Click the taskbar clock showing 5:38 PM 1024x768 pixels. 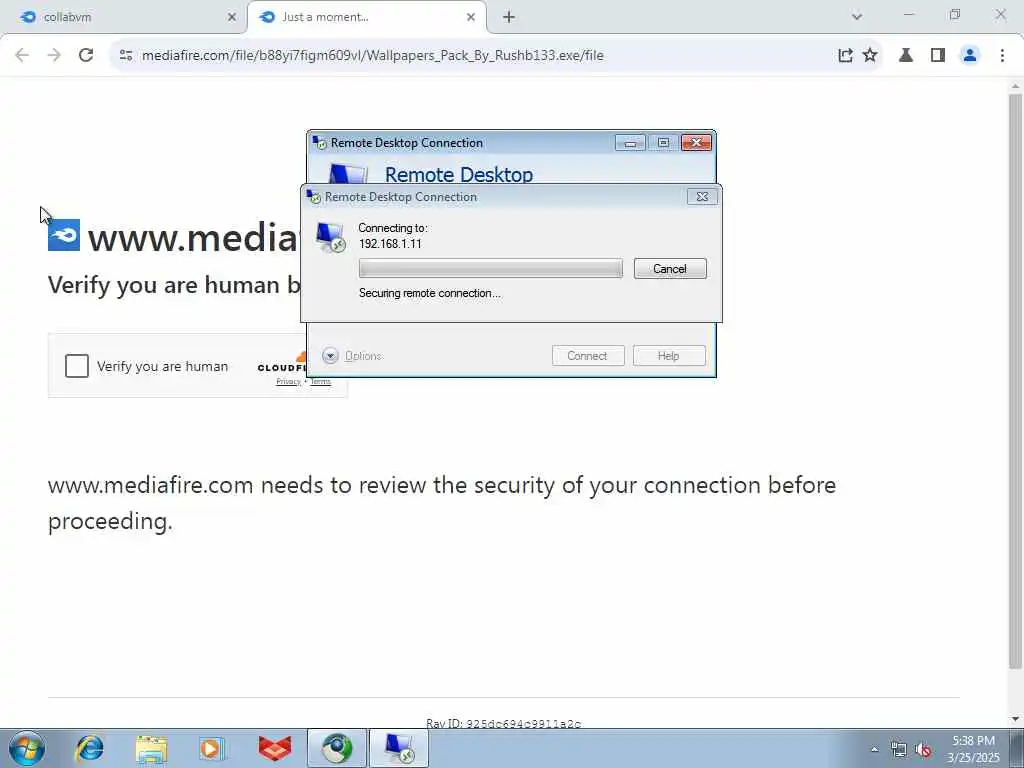[x=973, y=749]
